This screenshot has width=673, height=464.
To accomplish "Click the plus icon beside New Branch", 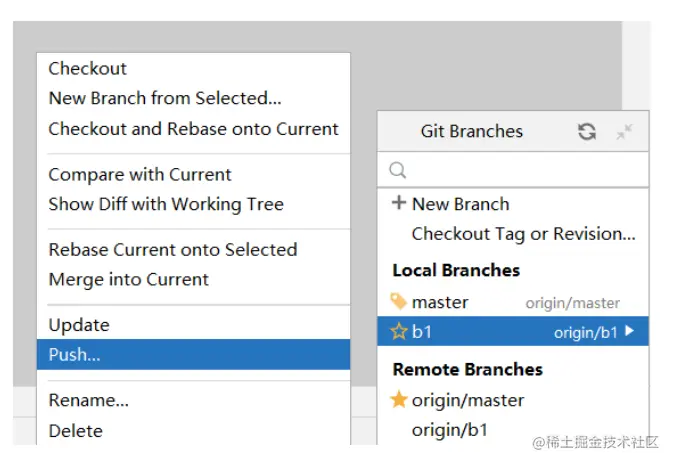I will coord(399,203).
